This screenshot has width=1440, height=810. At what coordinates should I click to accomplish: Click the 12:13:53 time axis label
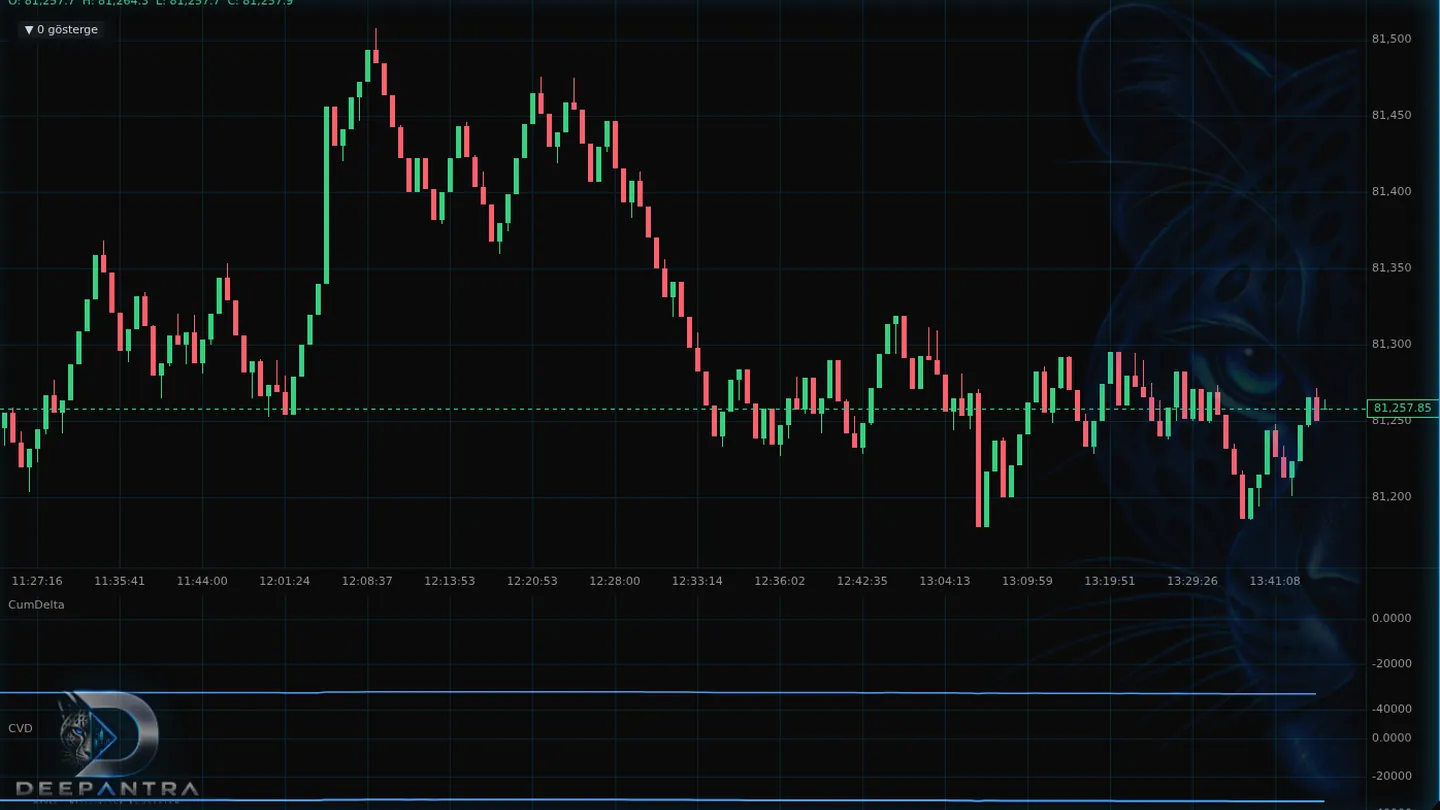click(450, 581)
